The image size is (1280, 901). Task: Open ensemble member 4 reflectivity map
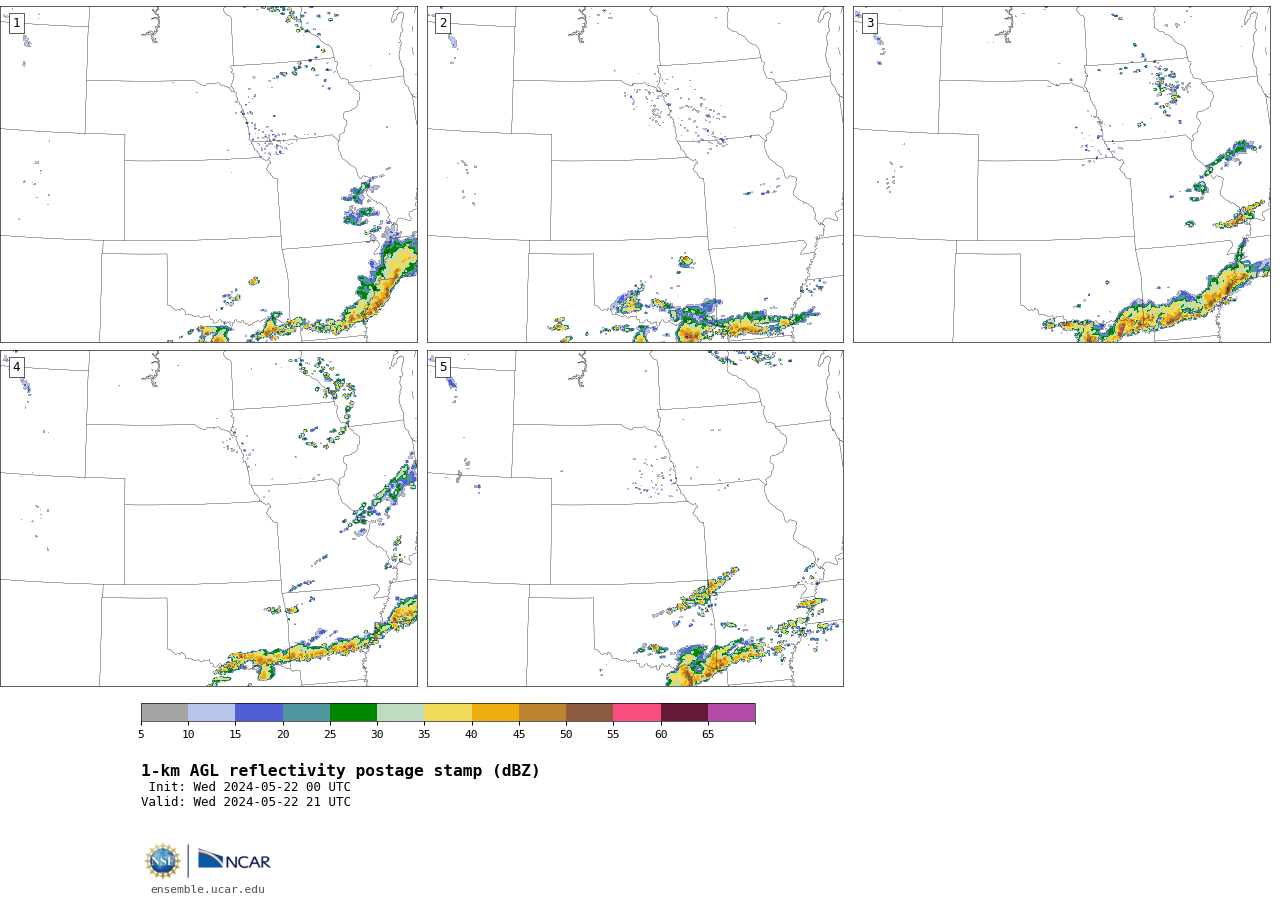point(208,518)
